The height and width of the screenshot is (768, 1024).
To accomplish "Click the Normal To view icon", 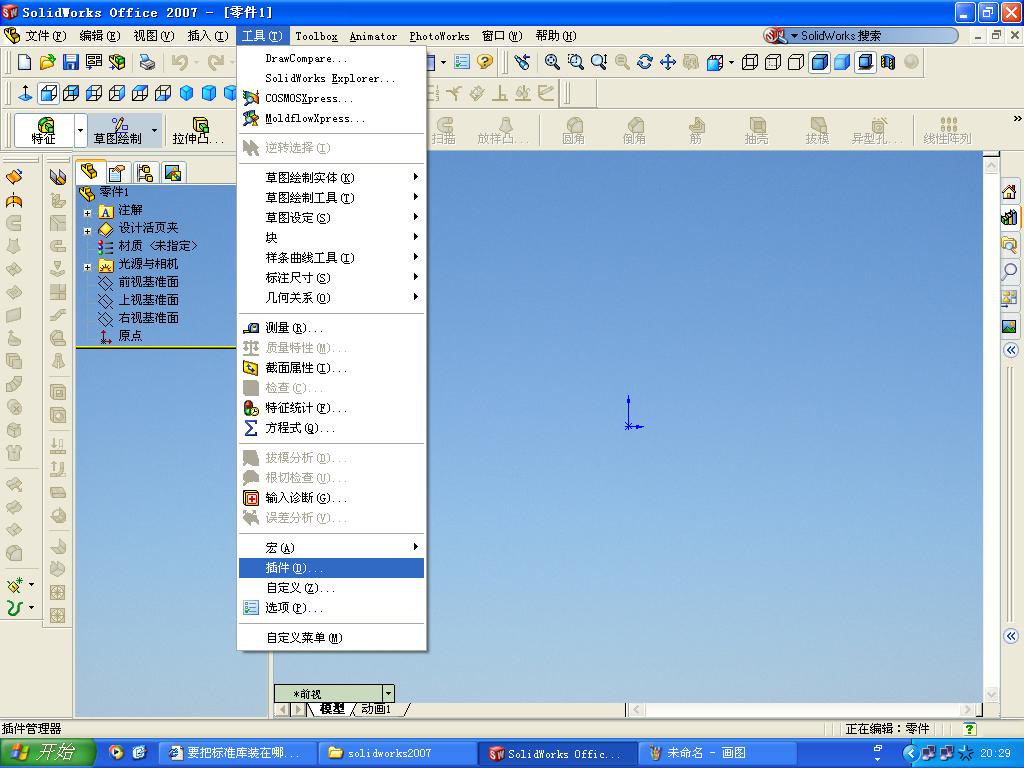I will pyautogui.click(x=25, y=93).
